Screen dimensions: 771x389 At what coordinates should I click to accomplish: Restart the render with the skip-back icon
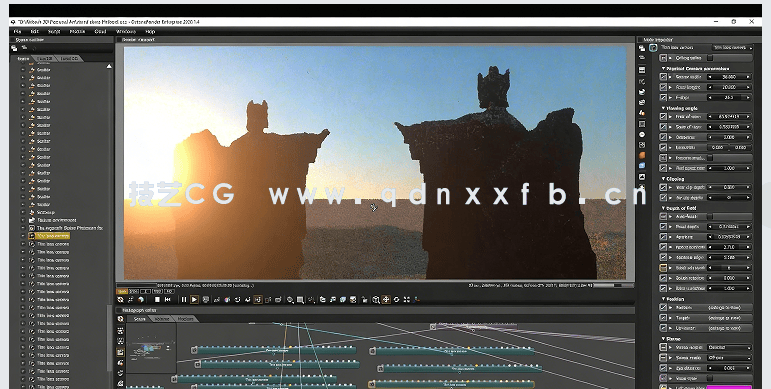168,299
